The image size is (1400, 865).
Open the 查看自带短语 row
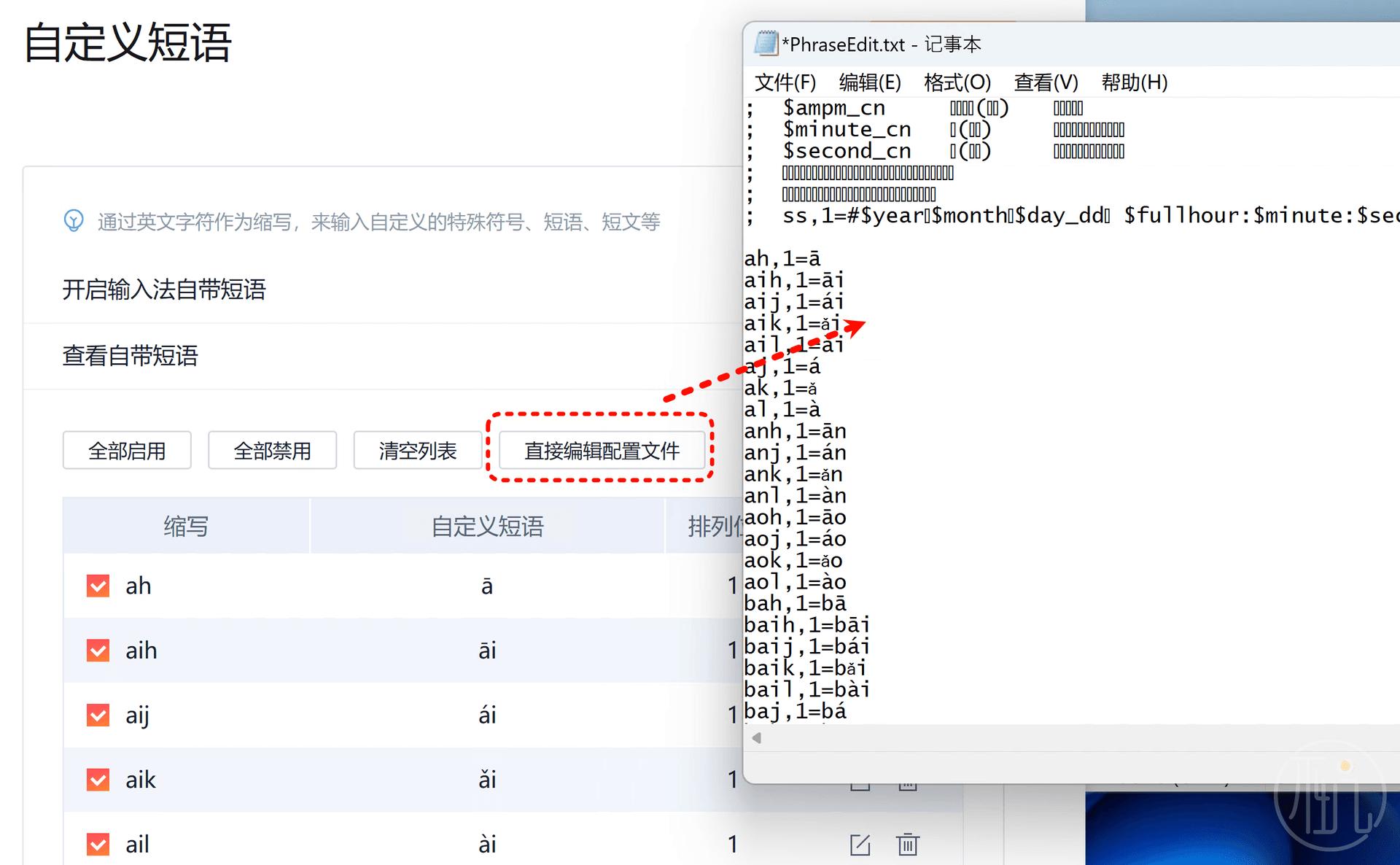130,356
